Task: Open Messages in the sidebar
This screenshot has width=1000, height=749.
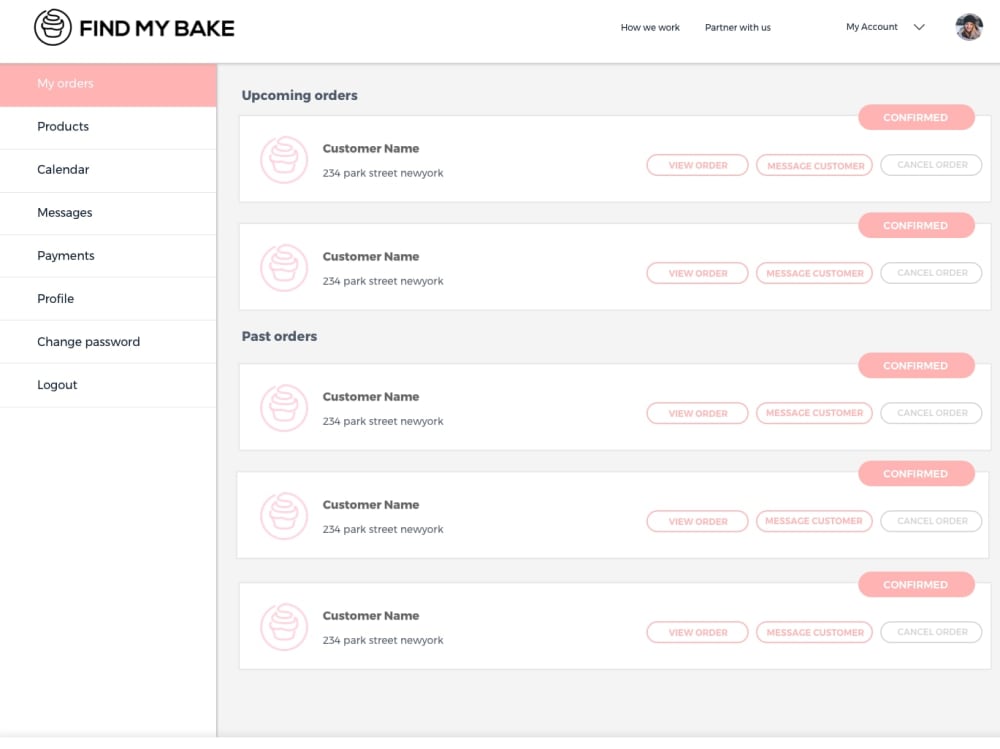Action: (108, 213)
